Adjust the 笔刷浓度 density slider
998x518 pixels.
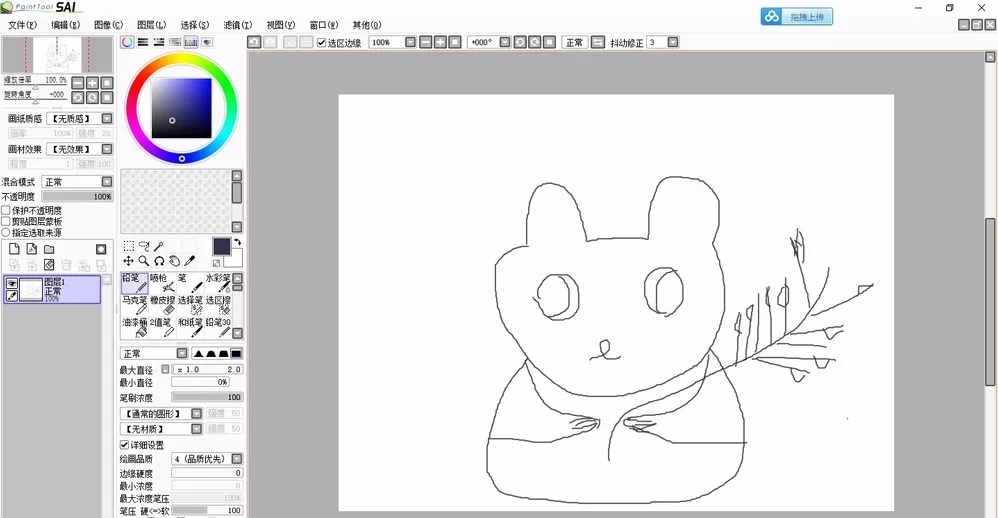(207, 397)
